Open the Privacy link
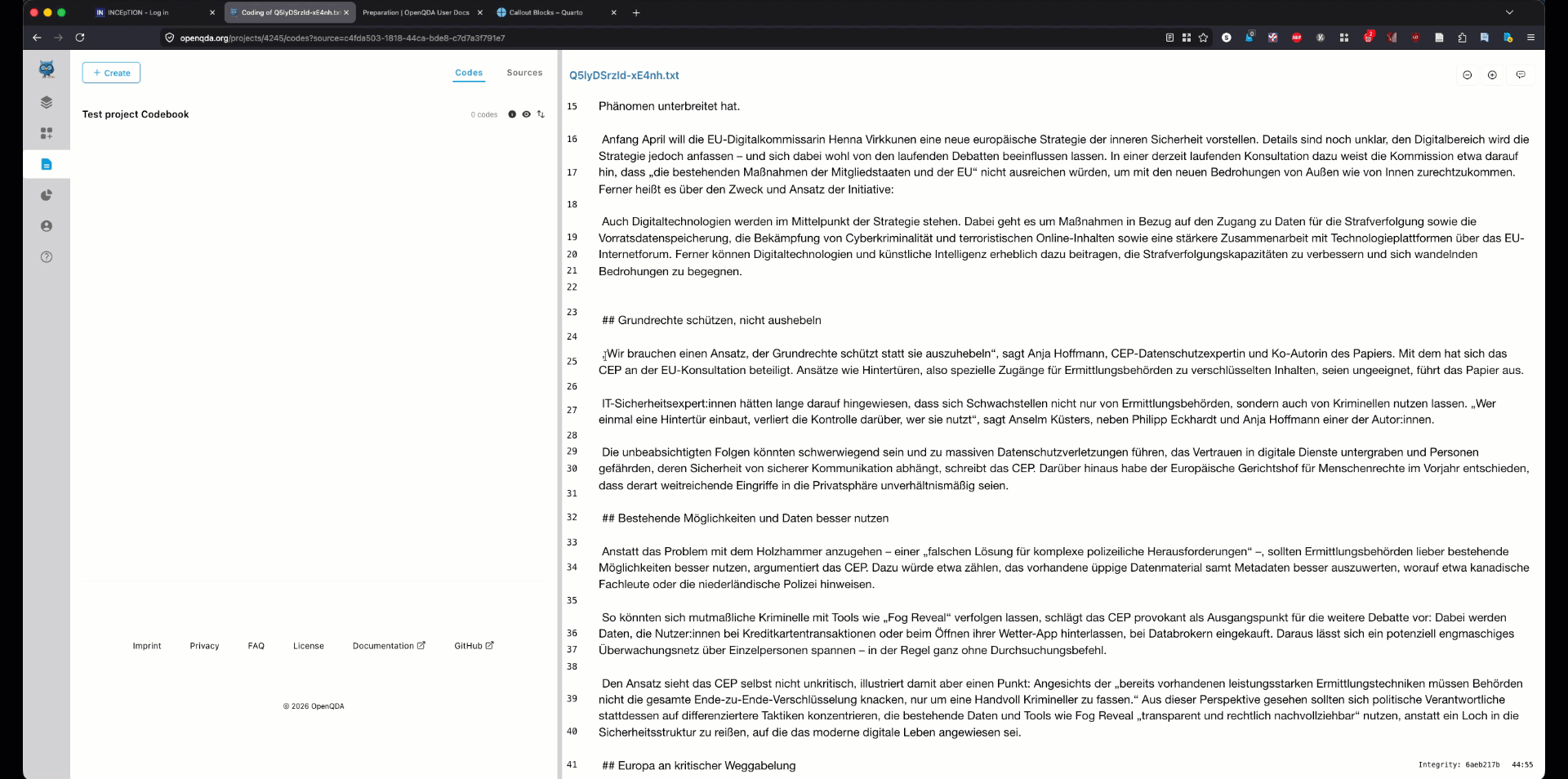The image size is (1568, 779). coord(204,646)
